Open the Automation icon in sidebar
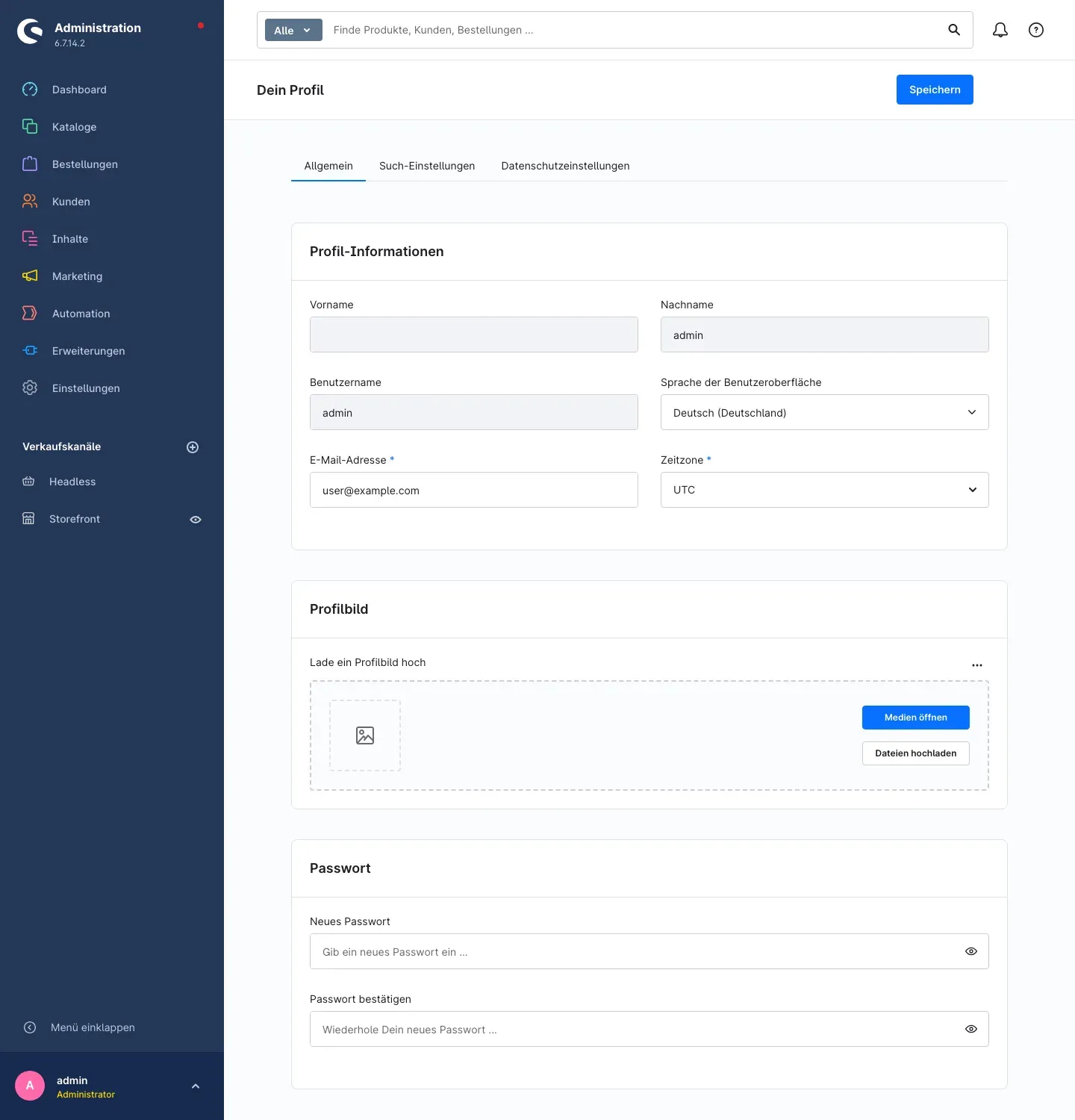 (30, 314)
